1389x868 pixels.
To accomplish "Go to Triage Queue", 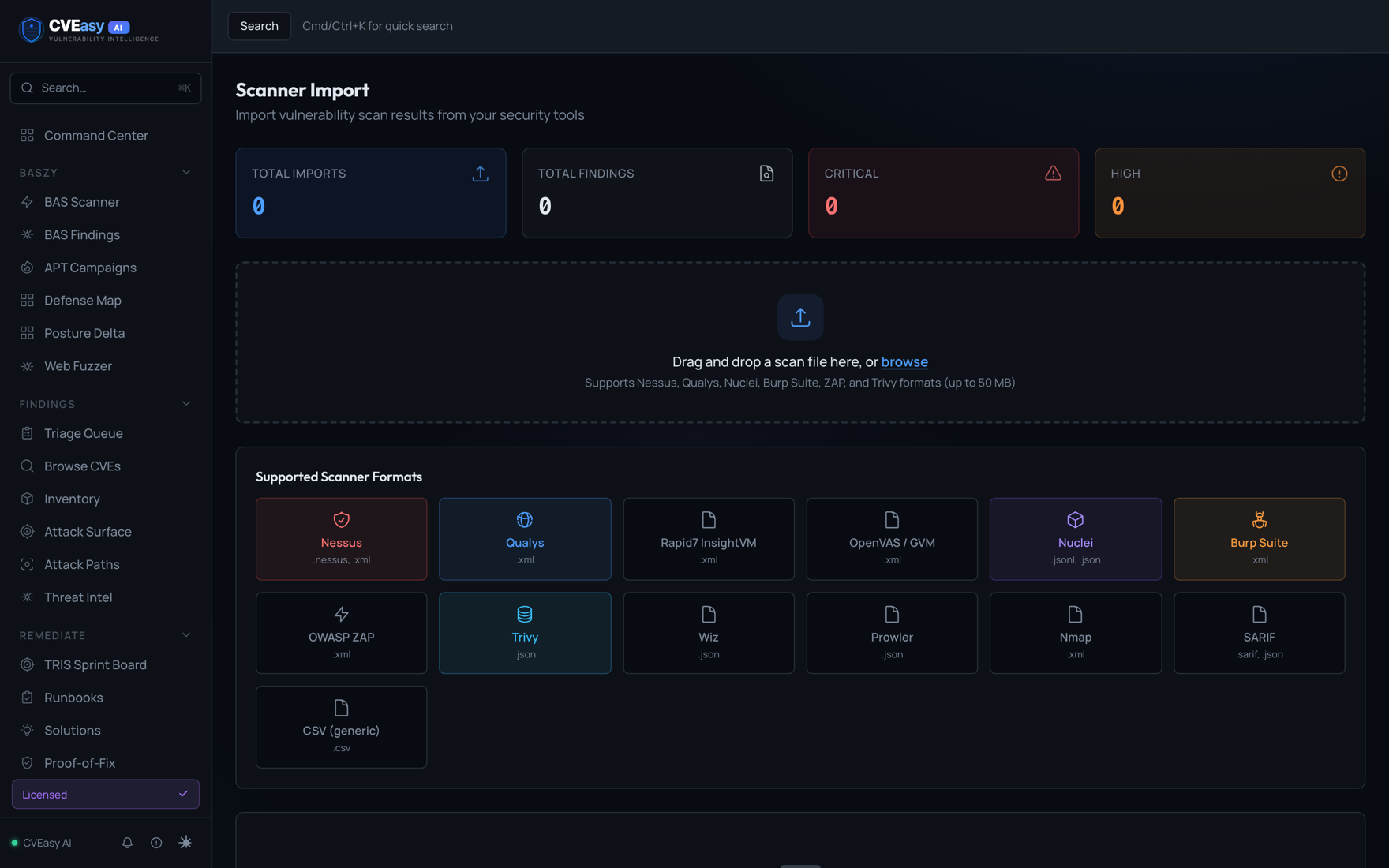I will (x=106, y=433).
